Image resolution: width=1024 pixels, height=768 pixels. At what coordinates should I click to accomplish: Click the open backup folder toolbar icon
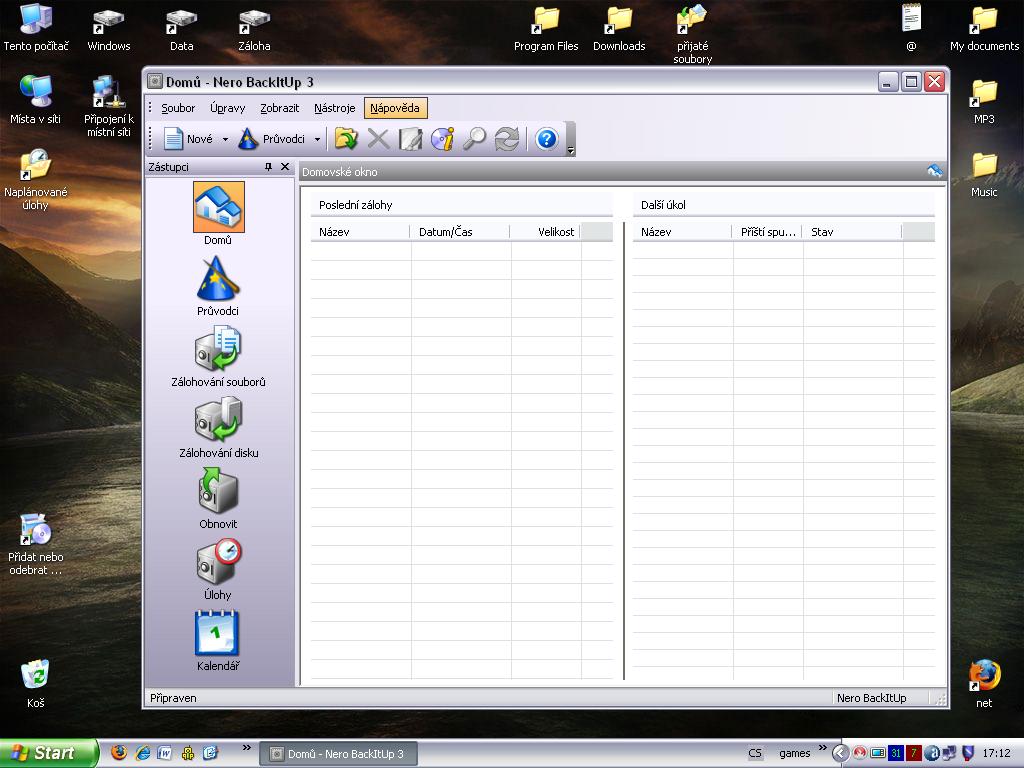(346, 139)
